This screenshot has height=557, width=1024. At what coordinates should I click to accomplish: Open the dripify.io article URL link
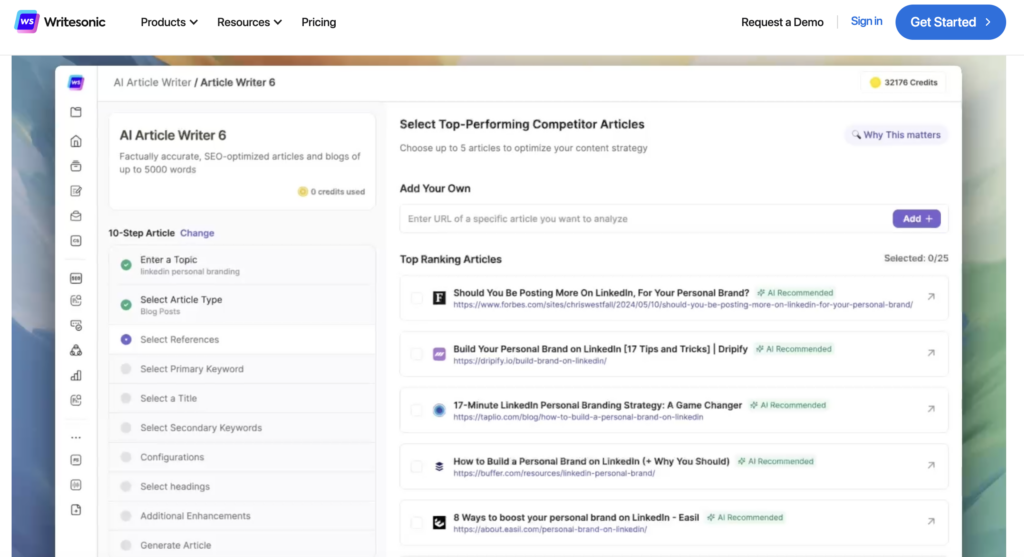point(530,361)
